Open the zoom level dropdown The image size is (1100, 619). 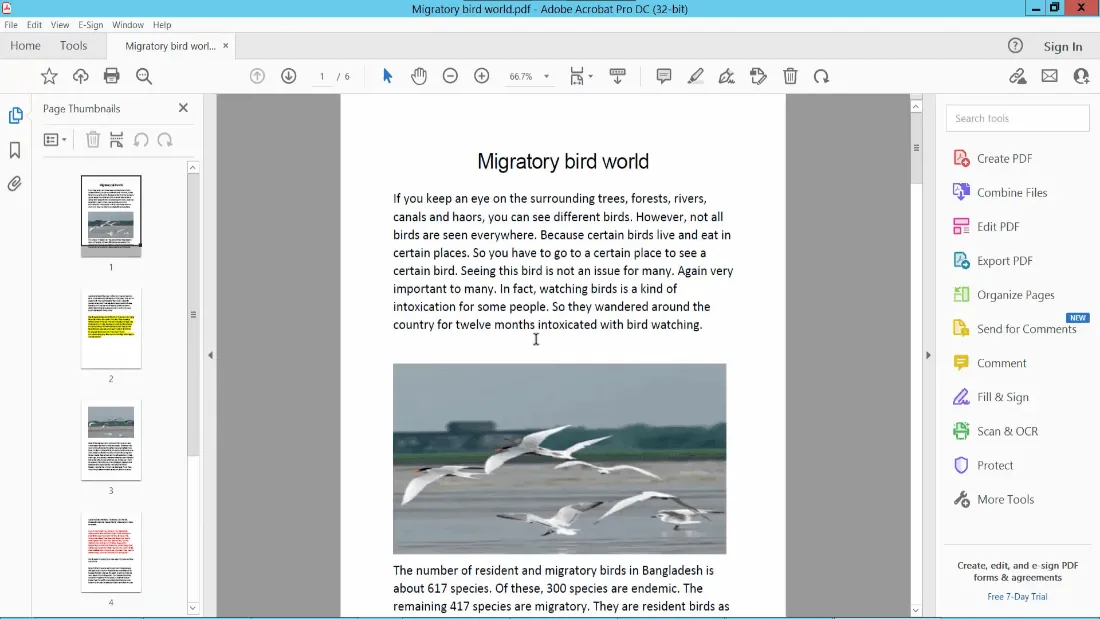[546, 77]
